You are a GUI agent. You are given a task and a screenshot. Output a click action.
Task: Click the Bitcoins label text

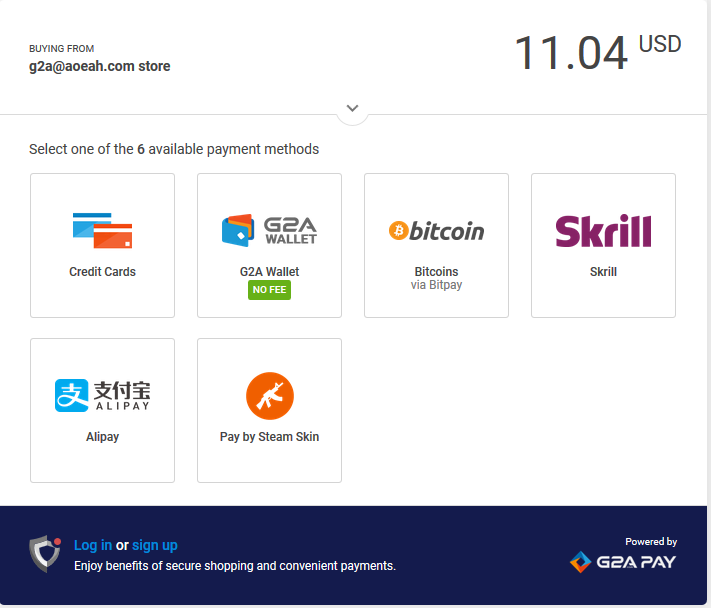coord(436,272)
